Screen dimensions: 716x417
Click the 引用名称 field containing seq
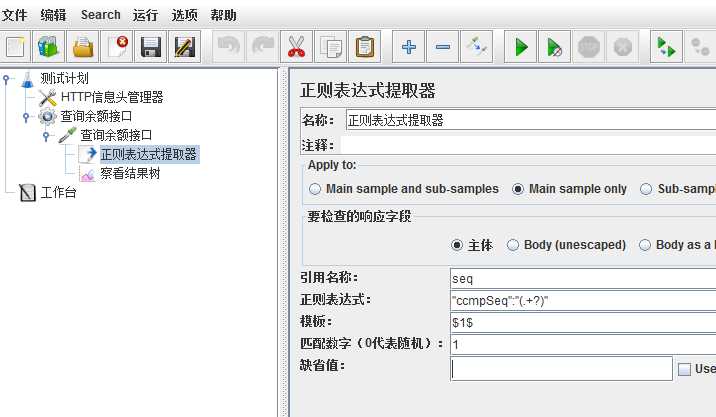coord(583,279)
